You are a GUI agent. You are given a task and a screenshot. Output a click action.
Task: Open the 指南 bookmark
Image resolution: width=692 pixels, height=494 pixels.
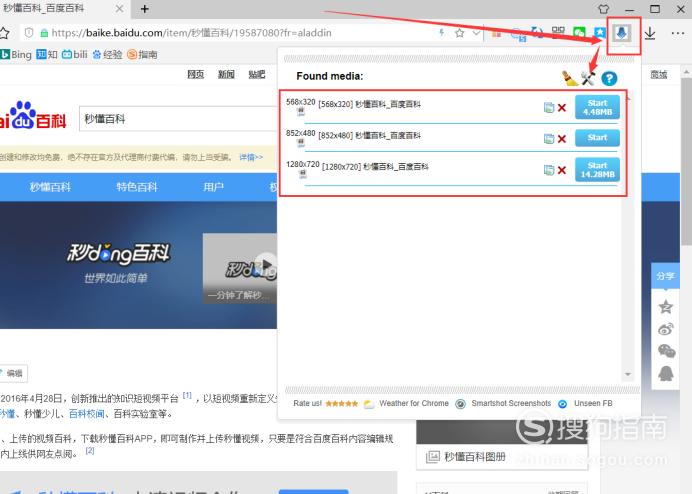click(142, 54)
